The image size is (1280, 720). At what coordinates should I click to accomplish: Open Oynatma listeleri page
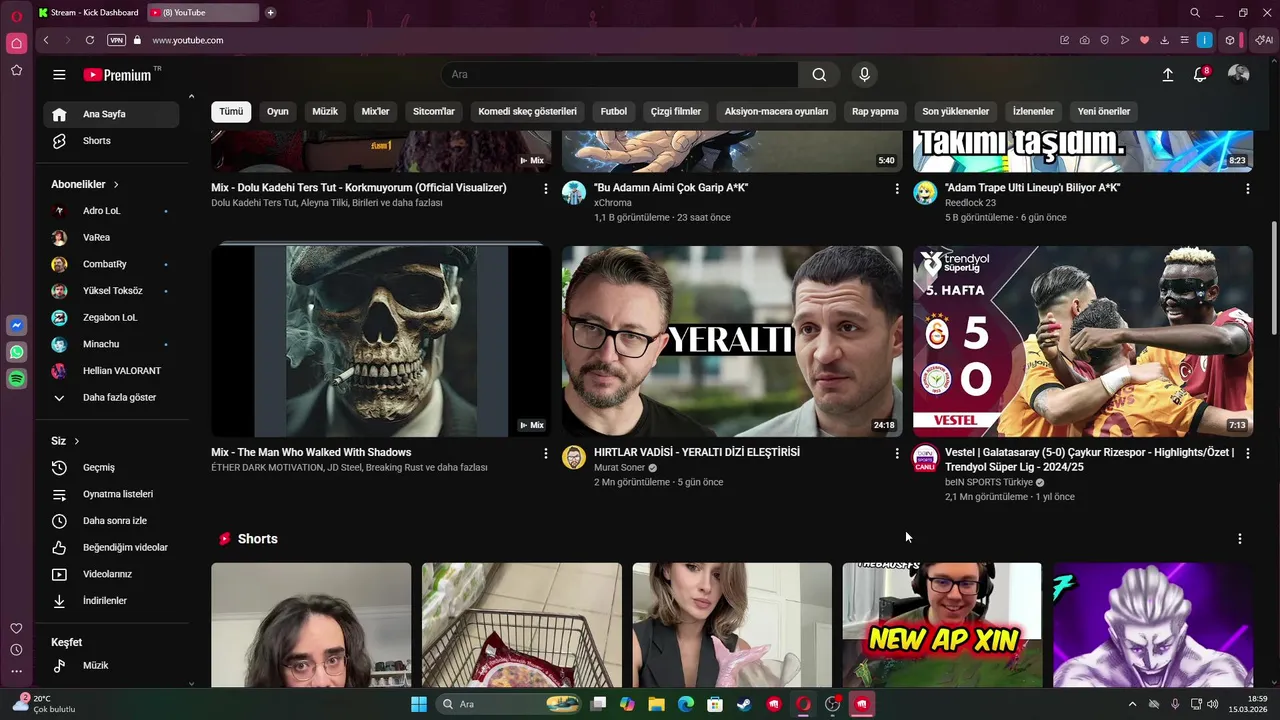point(111,494)
